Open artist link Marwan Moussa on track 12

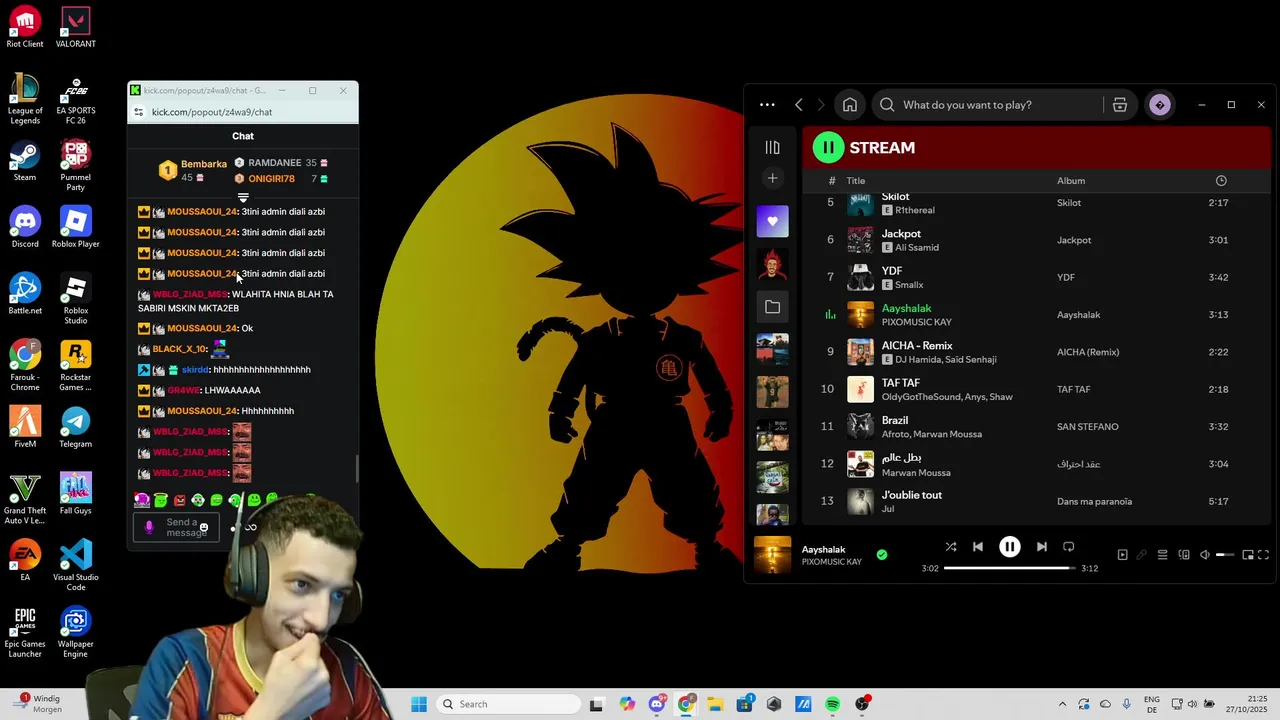[916, 472]
